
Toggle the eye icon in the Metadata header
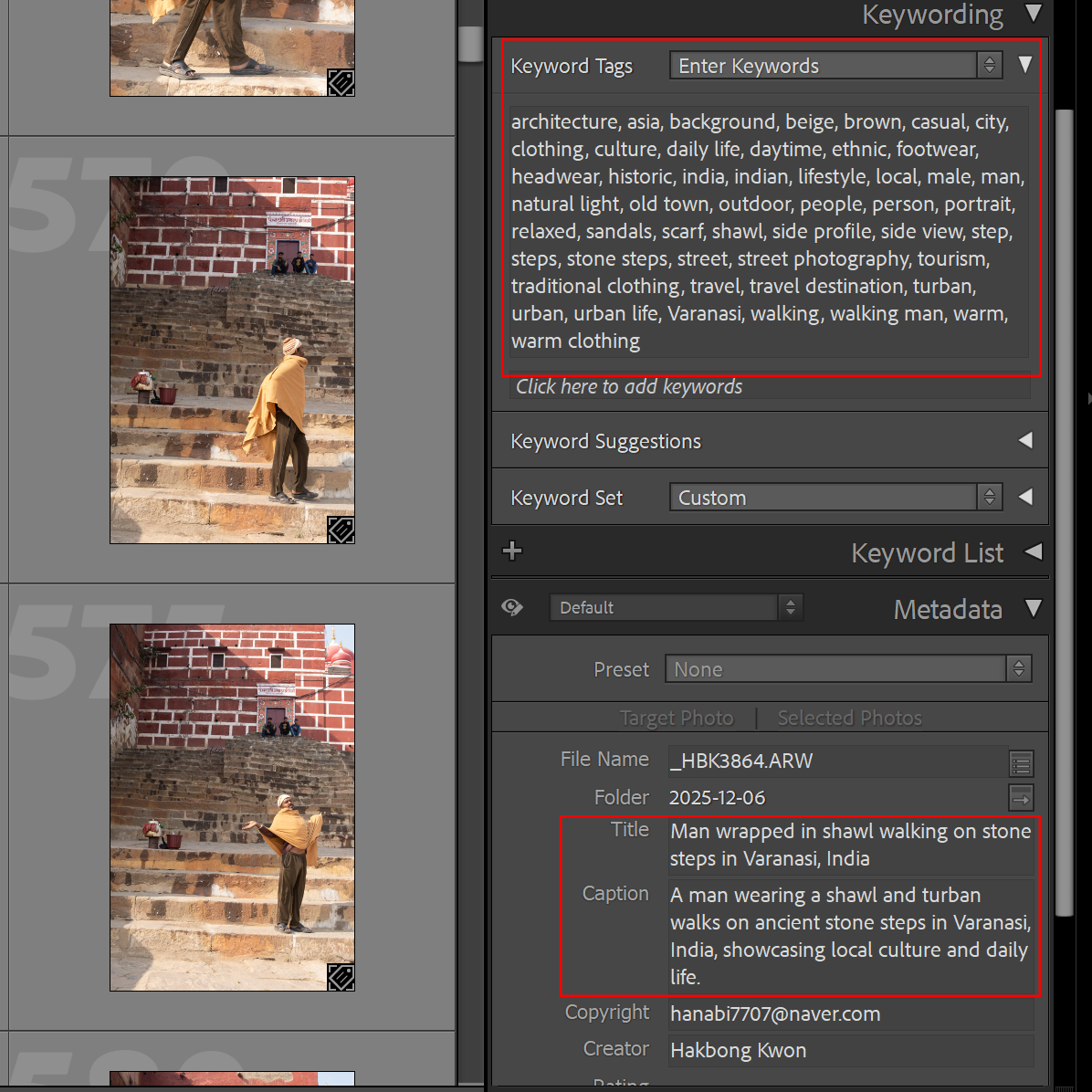pos(512,607)
